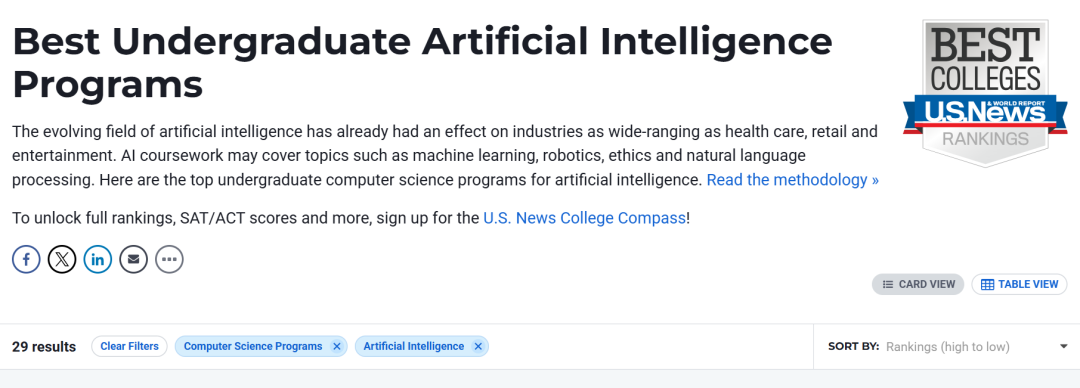The height and width of the screenshot is (388, 1080).
Task: Click the Best Colleges rankings badge
Action: pos(985,93)
